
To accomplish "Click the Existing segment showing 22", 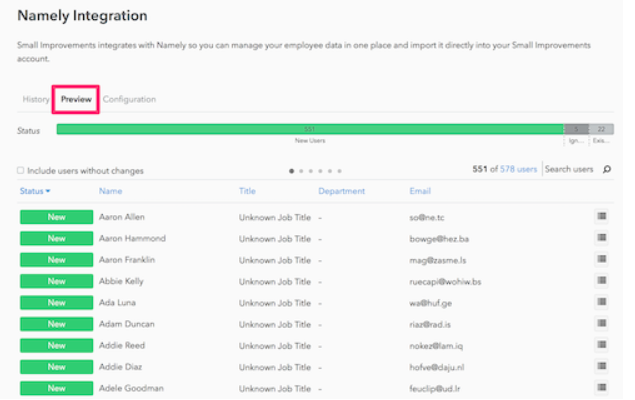I will coord(601,129).
